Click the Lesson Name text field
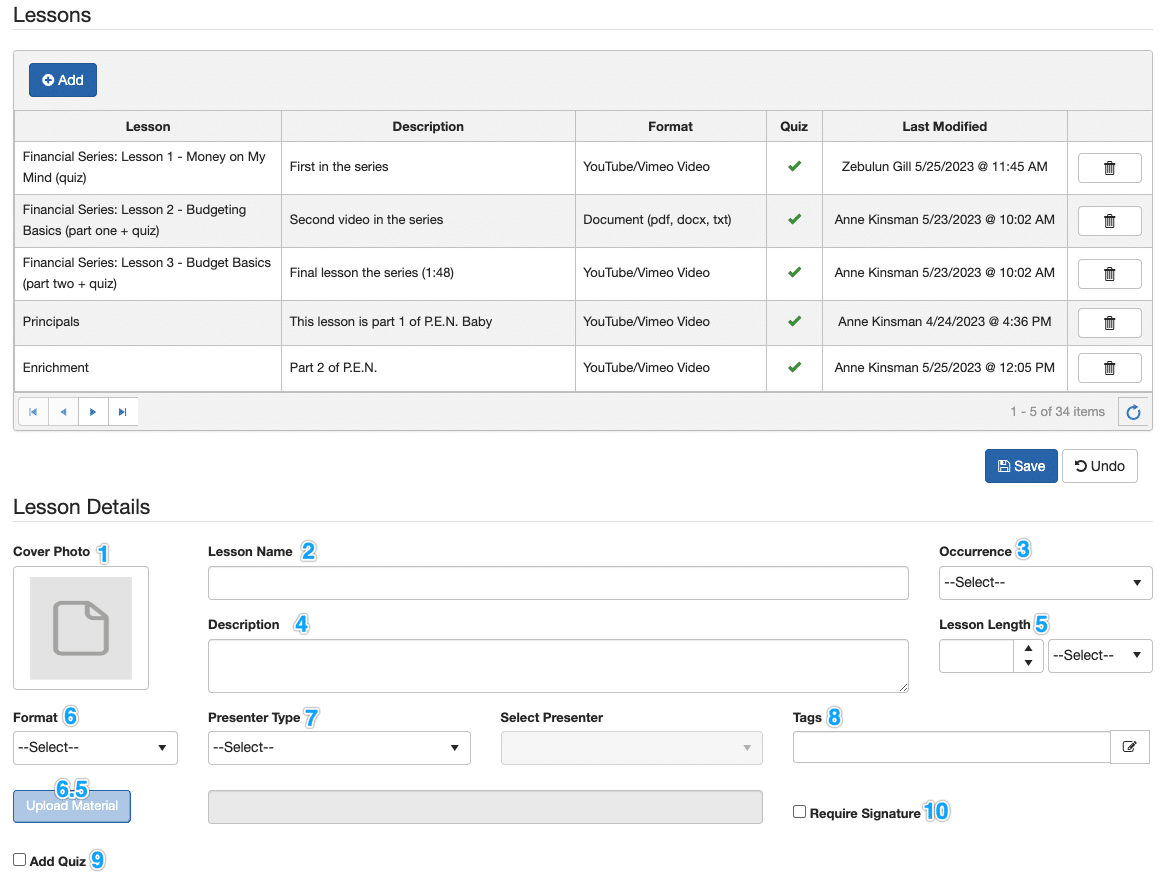The height and width of the screenshot is (889, 1165). (558, 583)
